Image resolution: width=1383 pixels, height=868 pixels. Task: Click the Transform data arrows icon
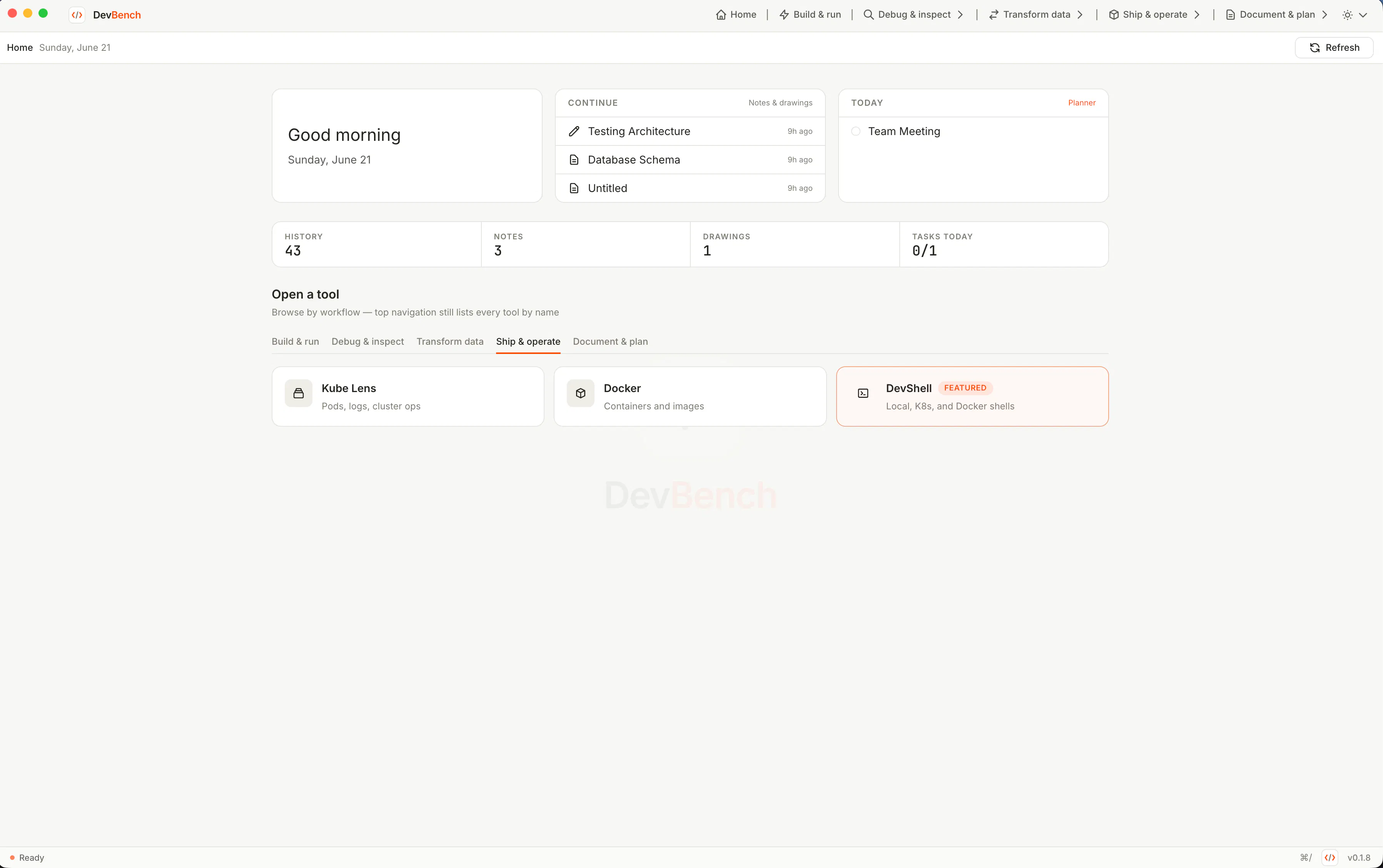pyautogui.click(x=994, y=15)
